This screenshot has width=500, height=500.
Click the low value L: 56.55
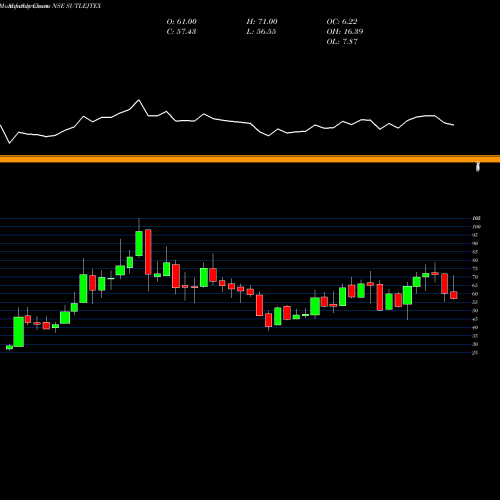coord(261,32)
